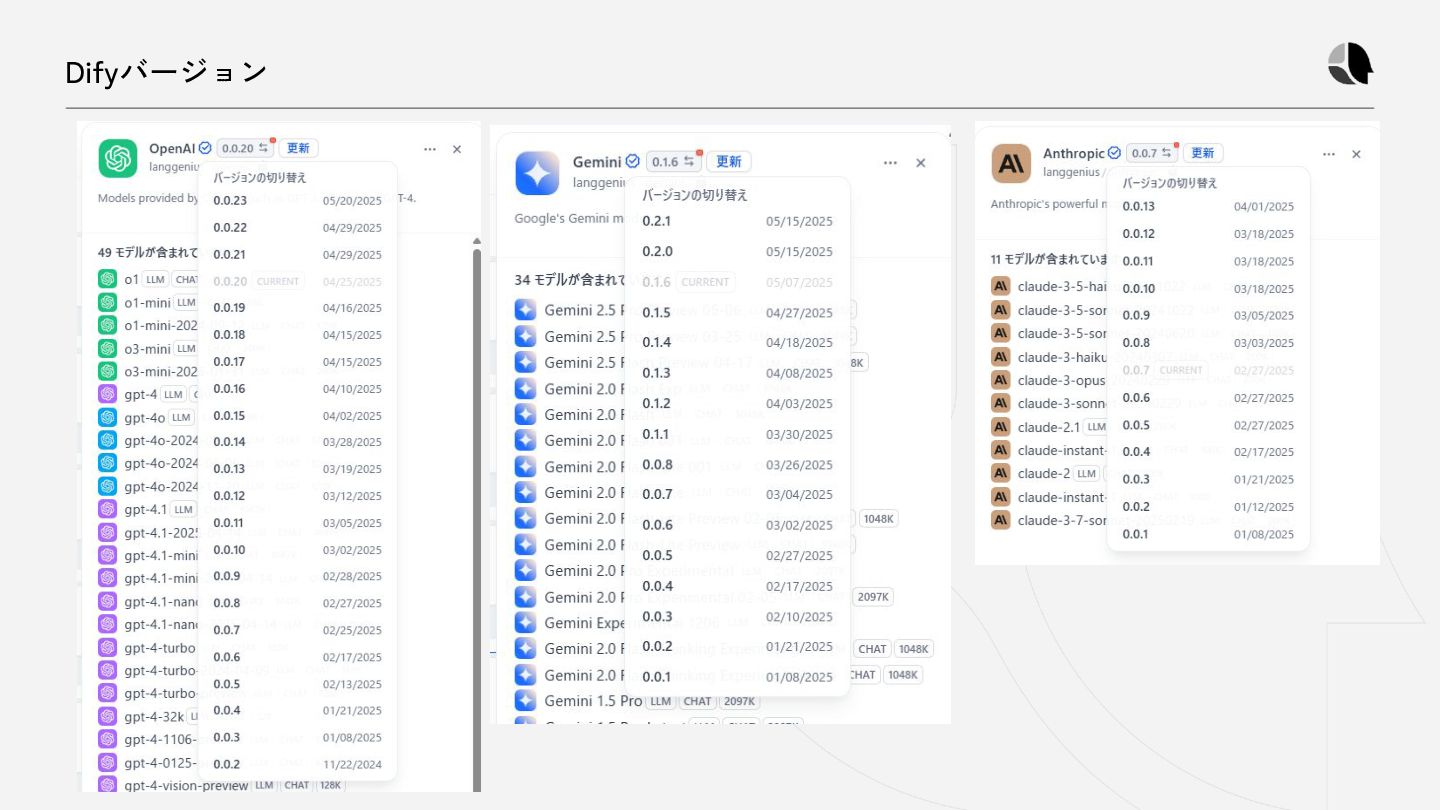The width and height of the screenshot is (1440, 810).
Task: Click the claude-3-haiku model row text
Action: pyautogui.click(x=1061, y=357)
